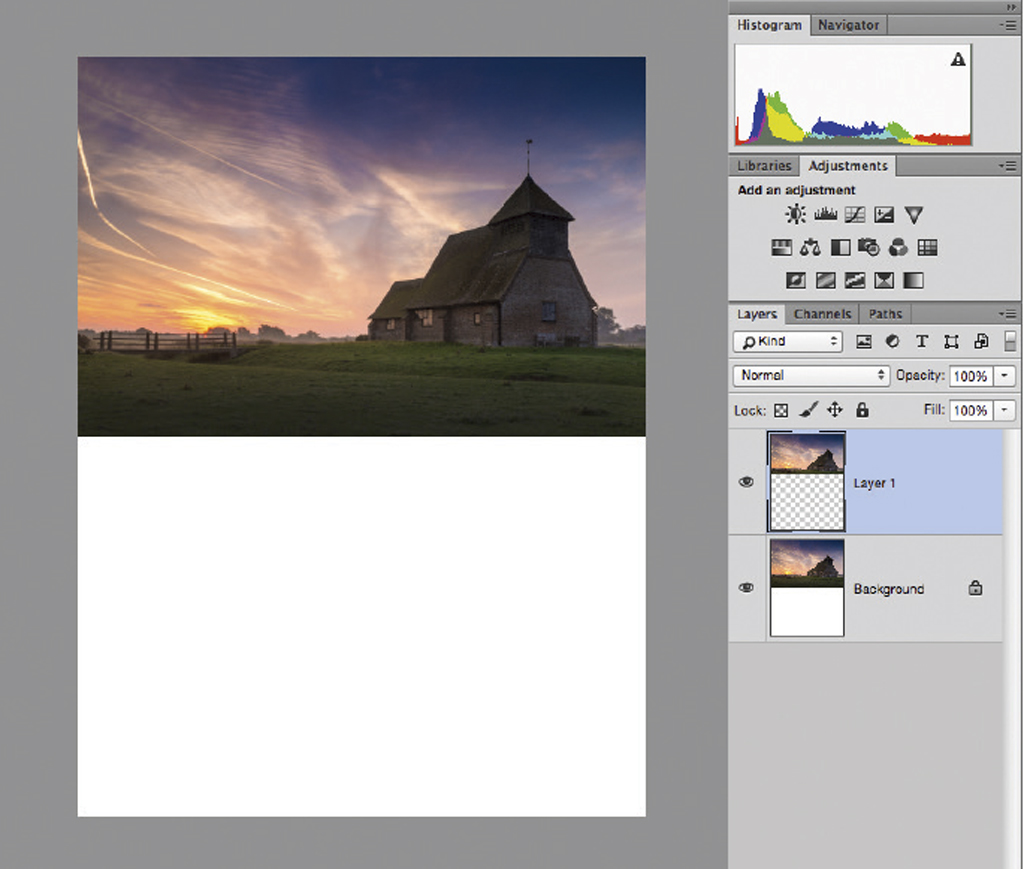Toggle the layer filtering switch

(x=1010, y=341)
